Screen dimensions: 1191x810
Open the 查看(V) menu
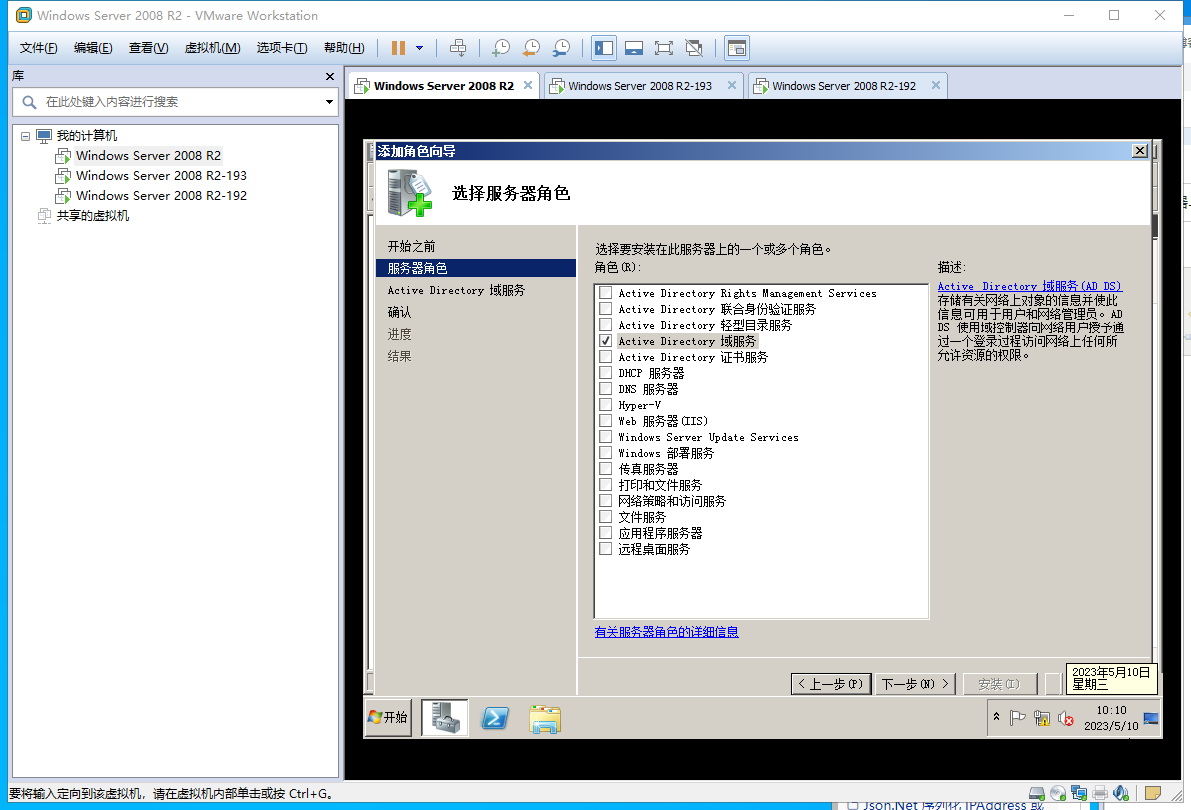148,48
